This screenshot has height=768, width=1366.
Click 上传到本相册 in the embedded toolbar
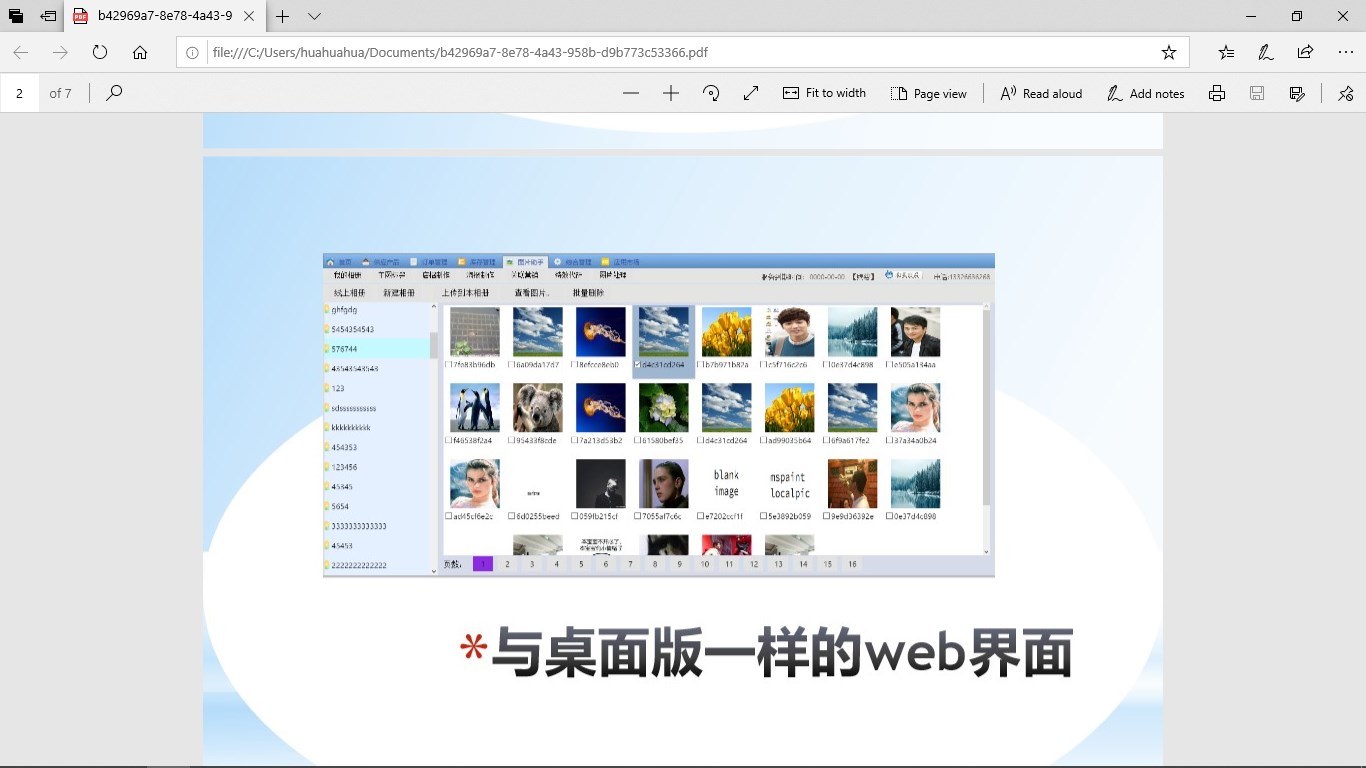coord(466,293)
